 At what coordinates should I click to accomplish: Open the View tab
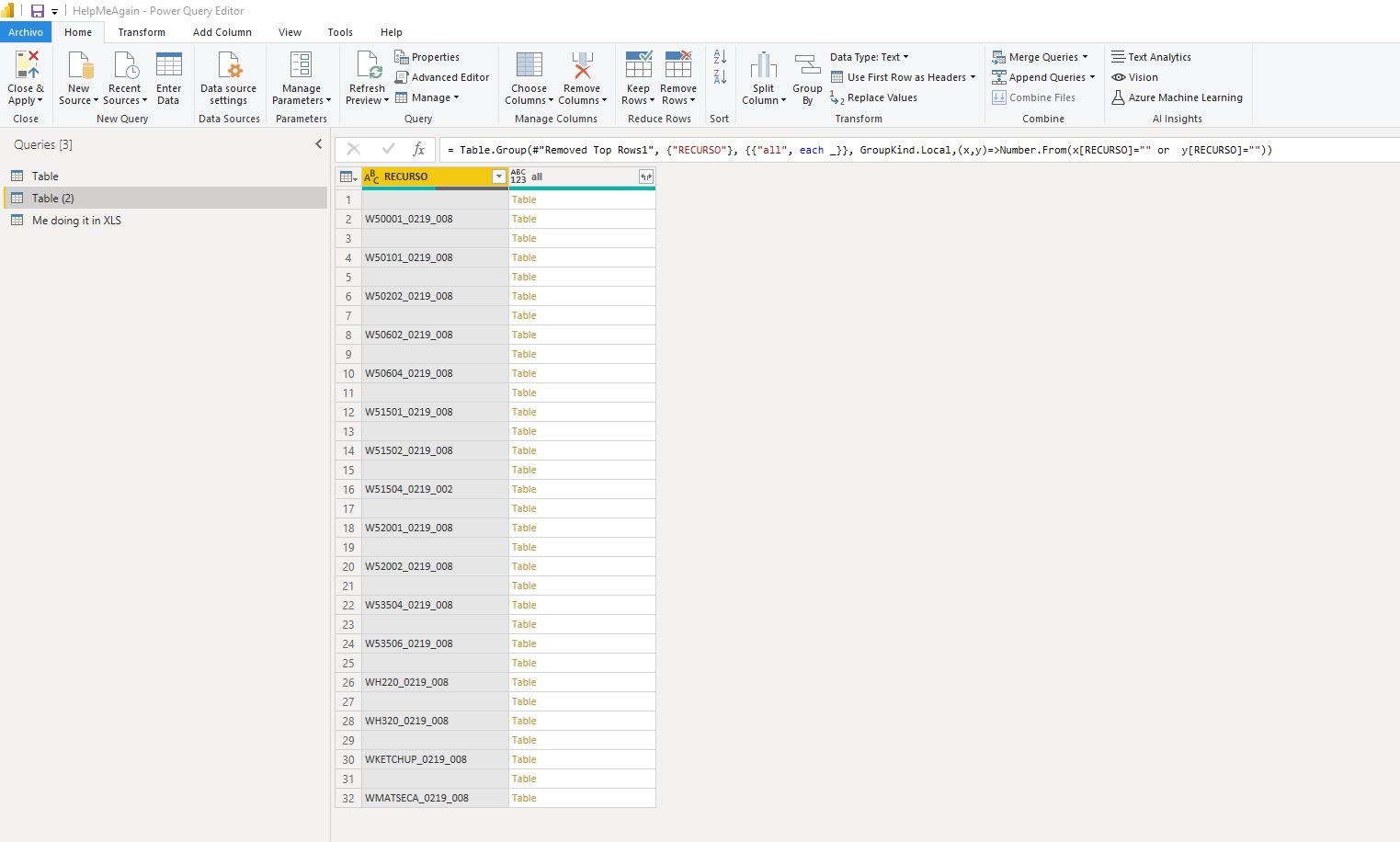[290, 32]
